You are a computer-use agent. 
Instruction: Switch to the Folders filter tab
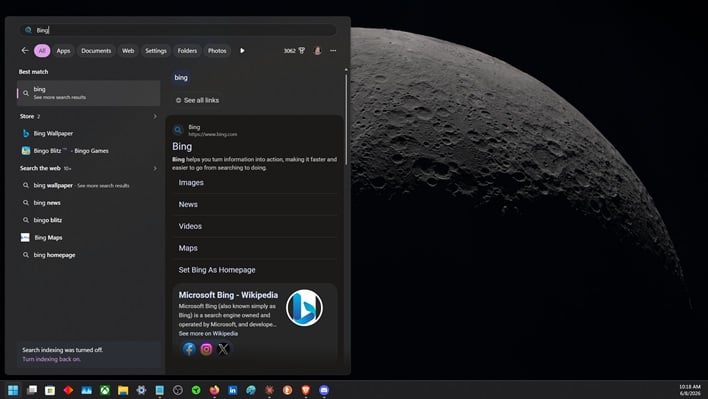(x=187, y=51)
